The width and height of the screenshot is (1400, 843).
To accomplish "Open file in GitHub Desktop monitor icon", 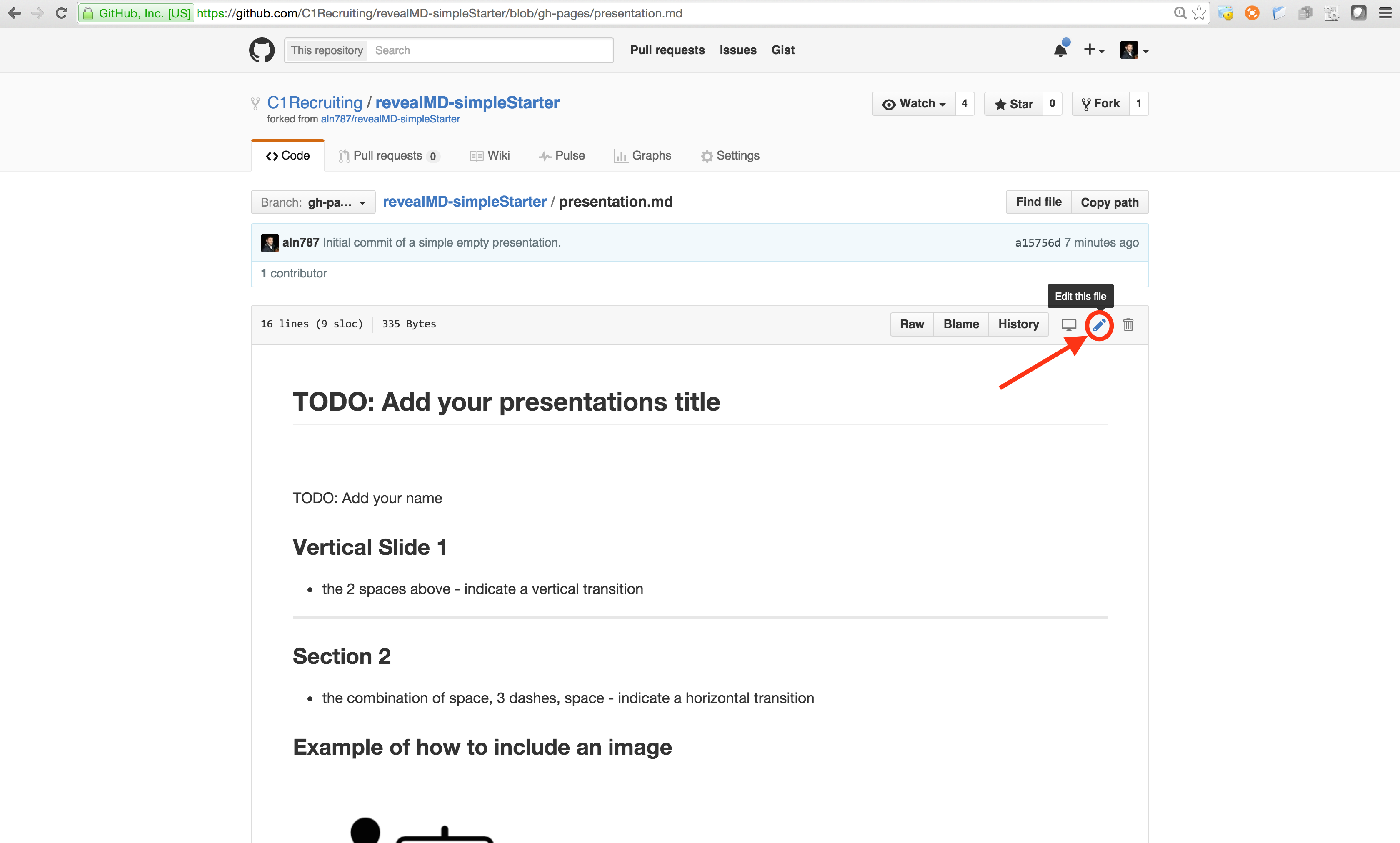I will 1068,324.
